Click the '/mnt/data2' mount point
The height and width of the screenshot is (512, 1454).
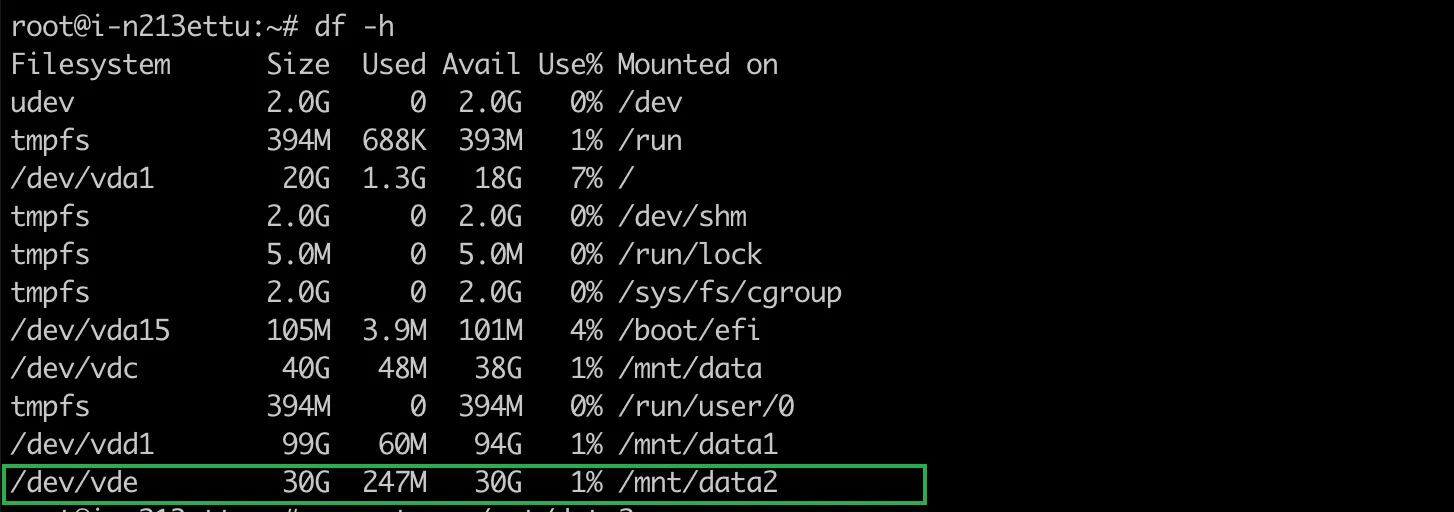697,483
